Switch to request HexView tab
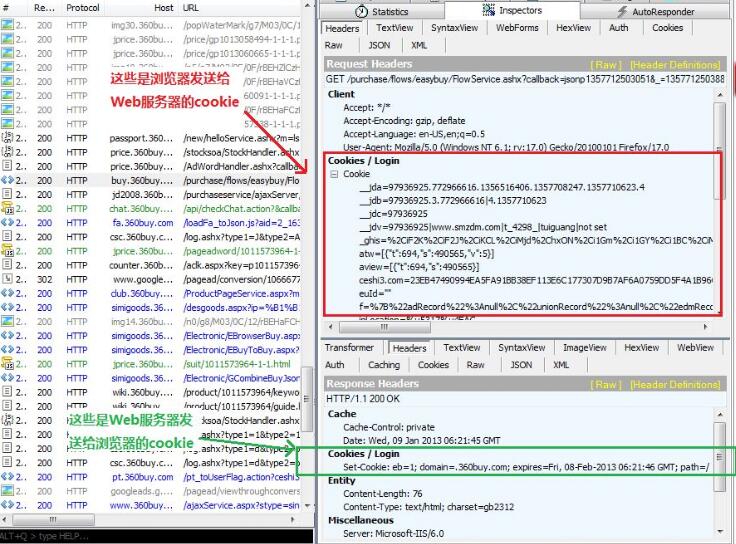The height and width of the screenshot is (544, 736). click(x=573, y=28)
